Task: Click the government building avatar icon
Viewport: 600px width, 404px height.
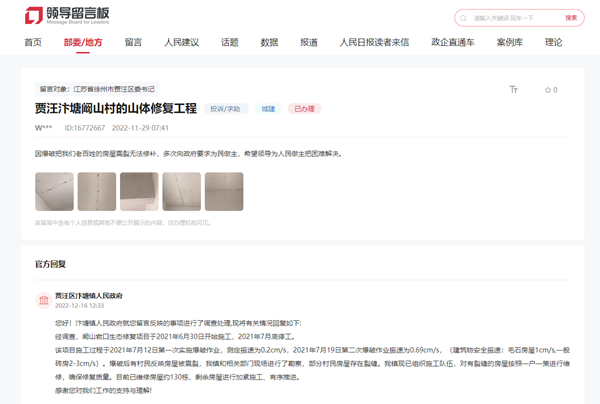Action: tap(44, 300)
